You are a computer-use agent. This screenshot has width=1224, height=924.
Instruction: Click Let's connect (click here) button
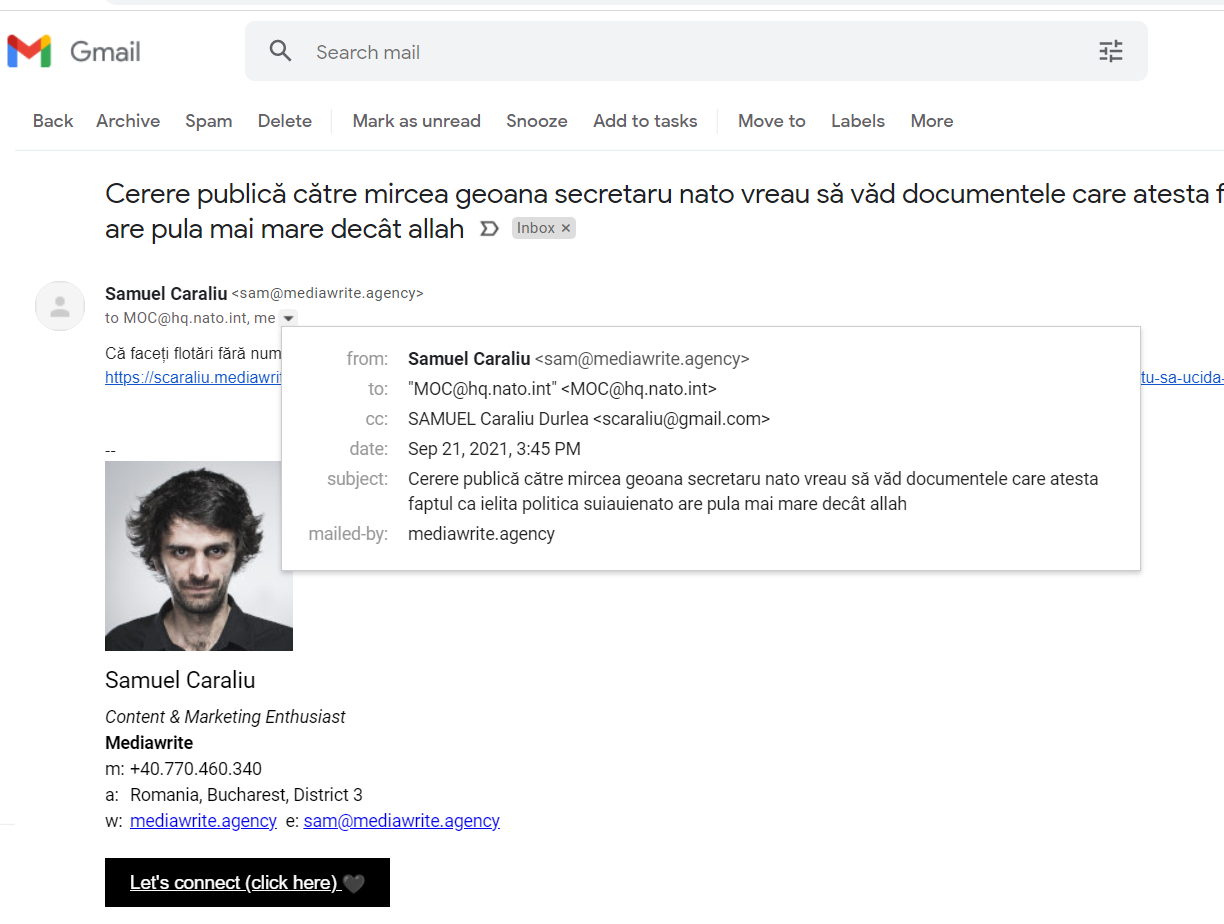pos(247,883)
